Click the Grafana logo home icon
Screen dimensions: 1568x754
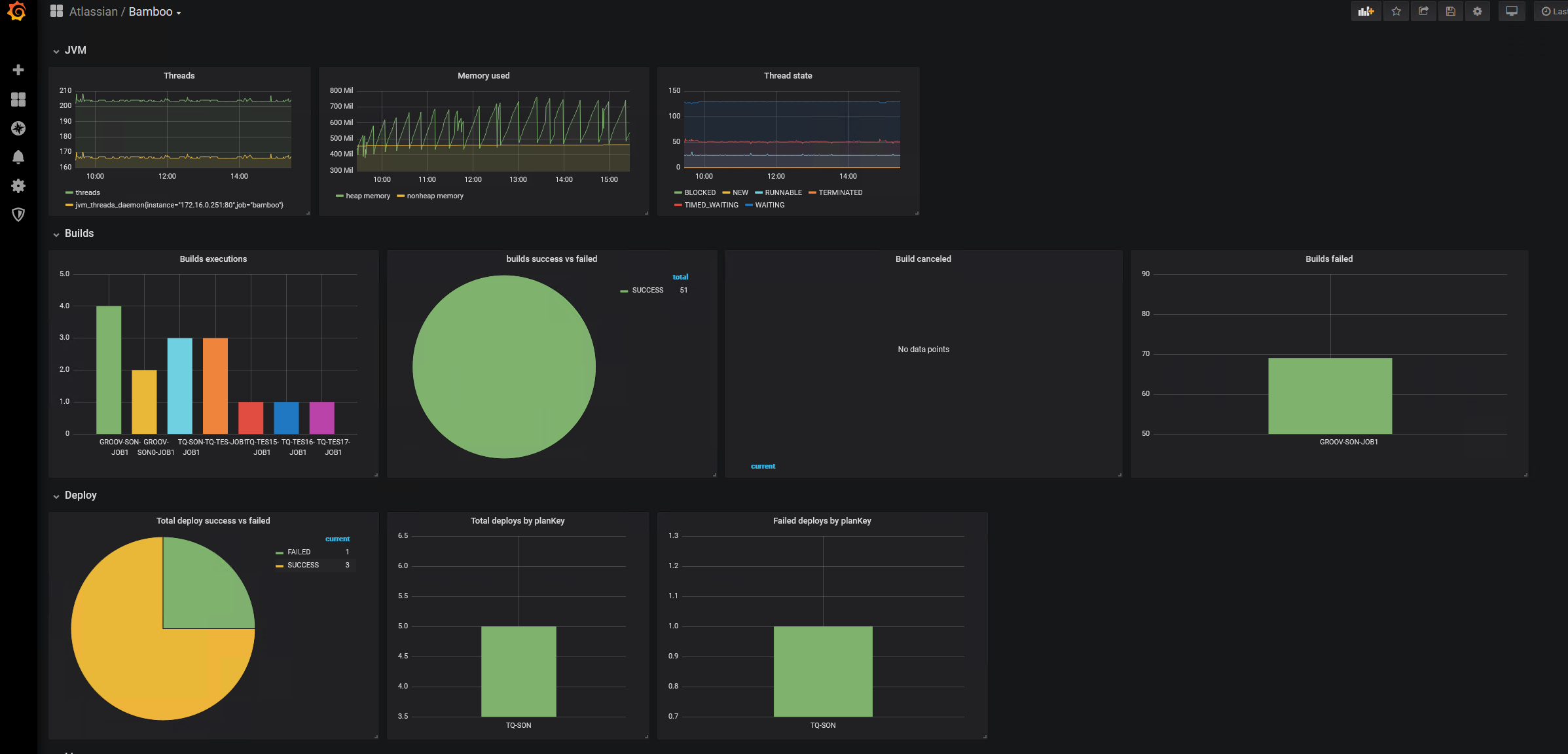(17, 11)
